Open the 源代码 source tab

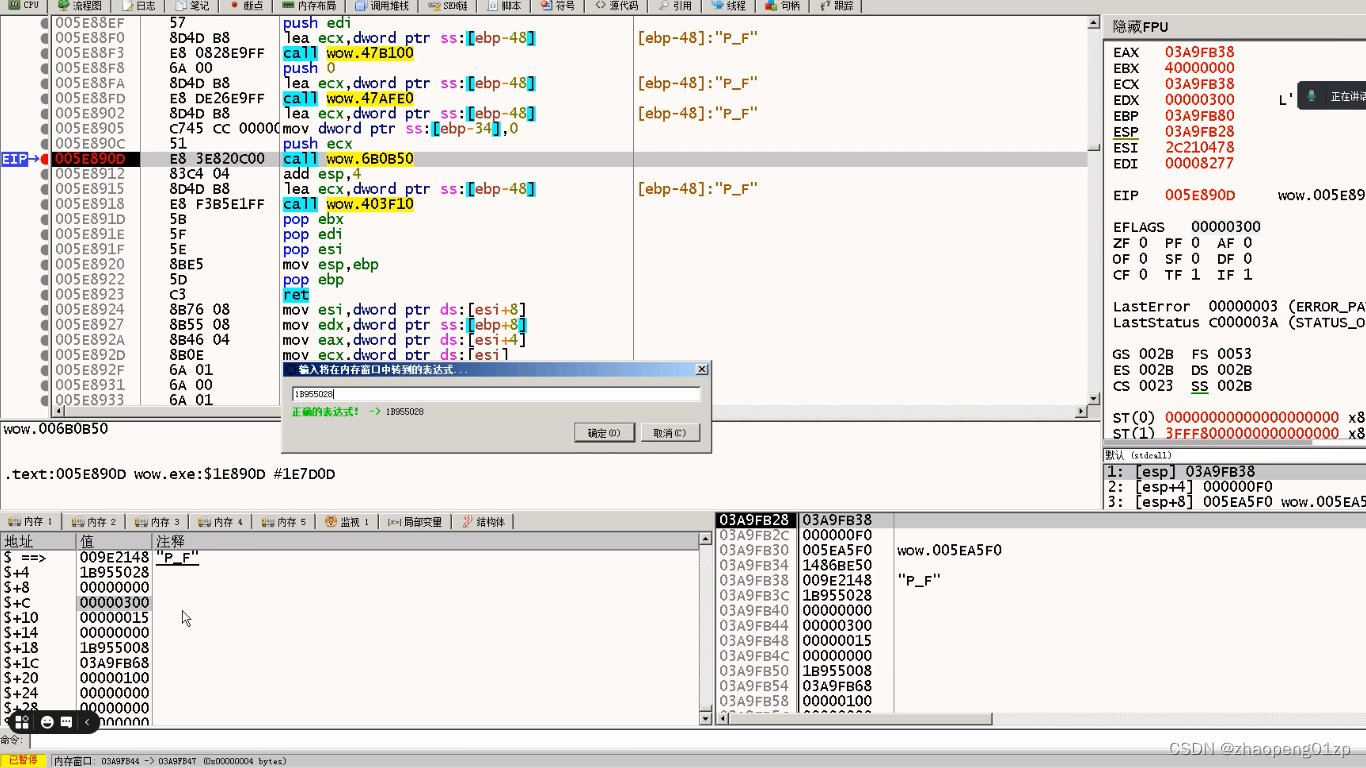pos(618,5)
